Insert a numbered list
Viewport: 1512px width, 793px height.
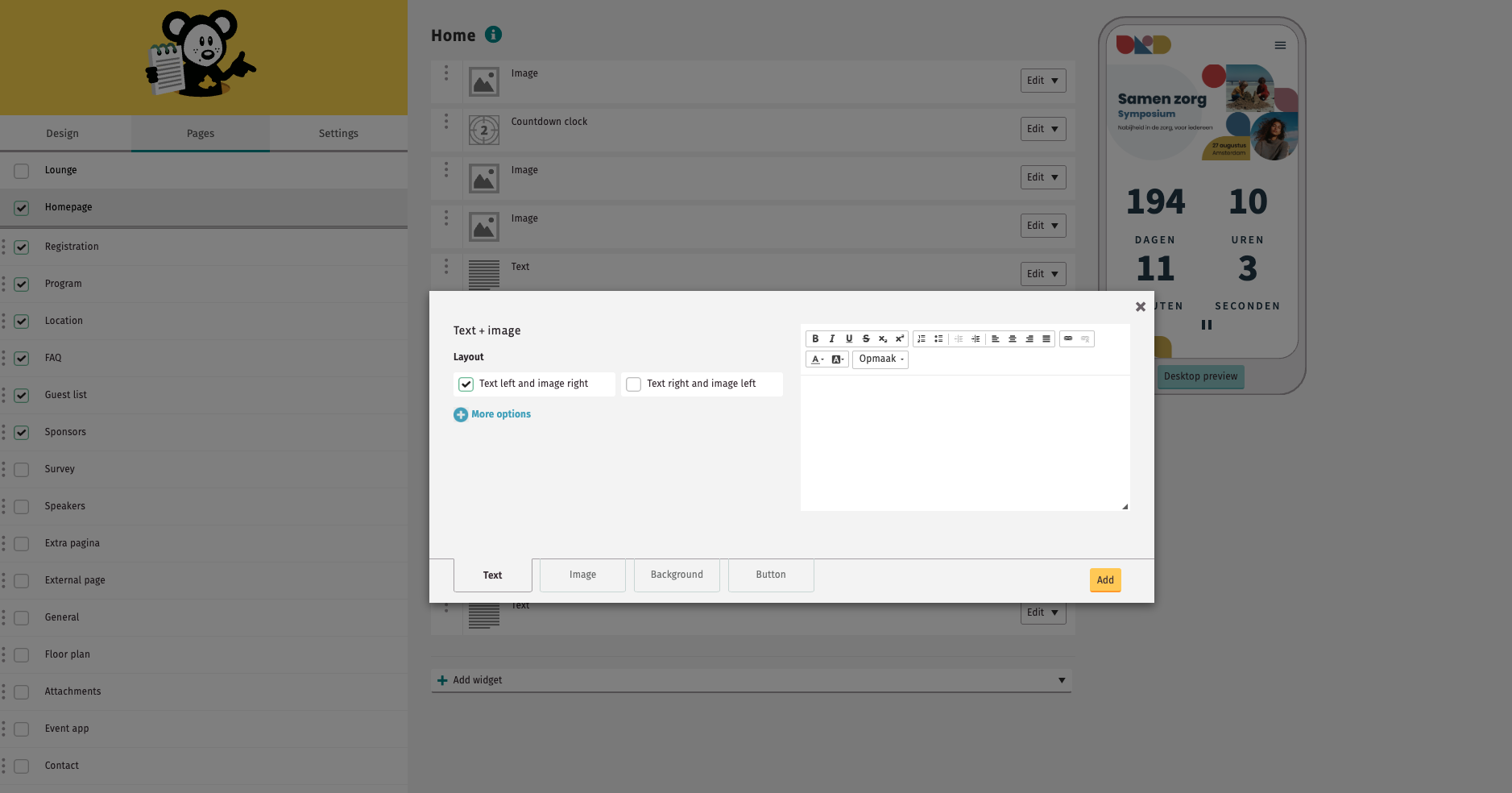[922, 339]
